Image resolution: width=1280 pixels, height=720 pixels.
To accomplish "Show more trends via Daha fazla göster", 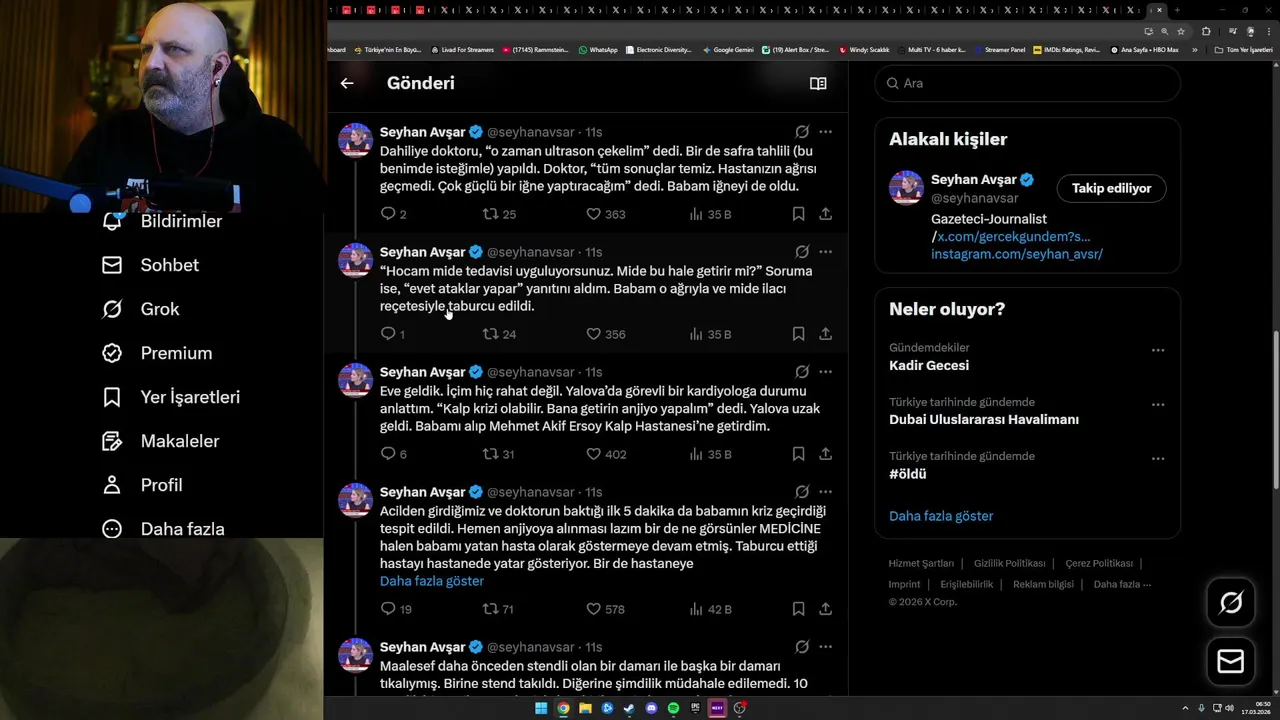I will pos(941,516).
